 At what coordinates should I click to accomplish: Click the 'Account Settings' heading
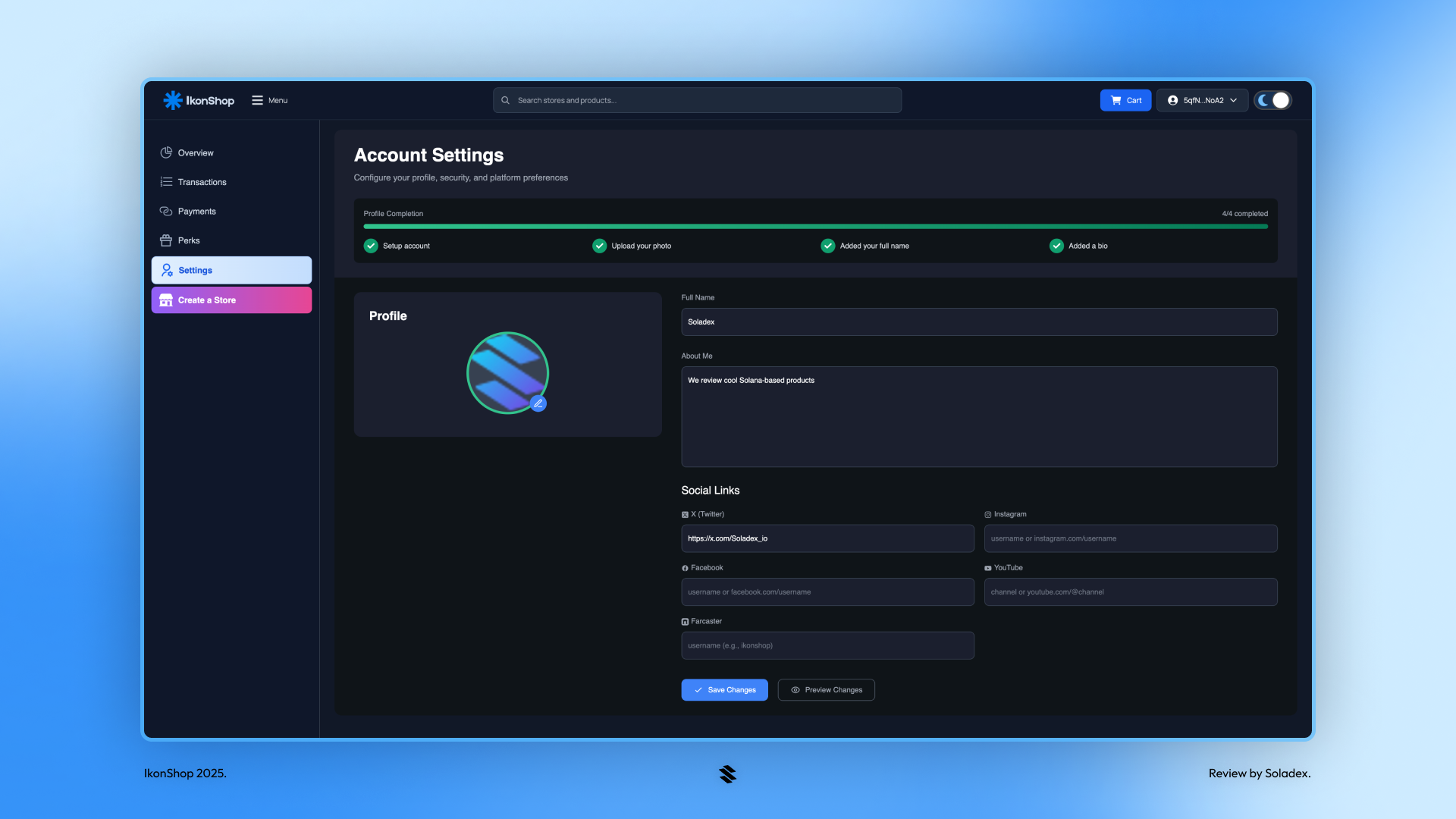428,155
